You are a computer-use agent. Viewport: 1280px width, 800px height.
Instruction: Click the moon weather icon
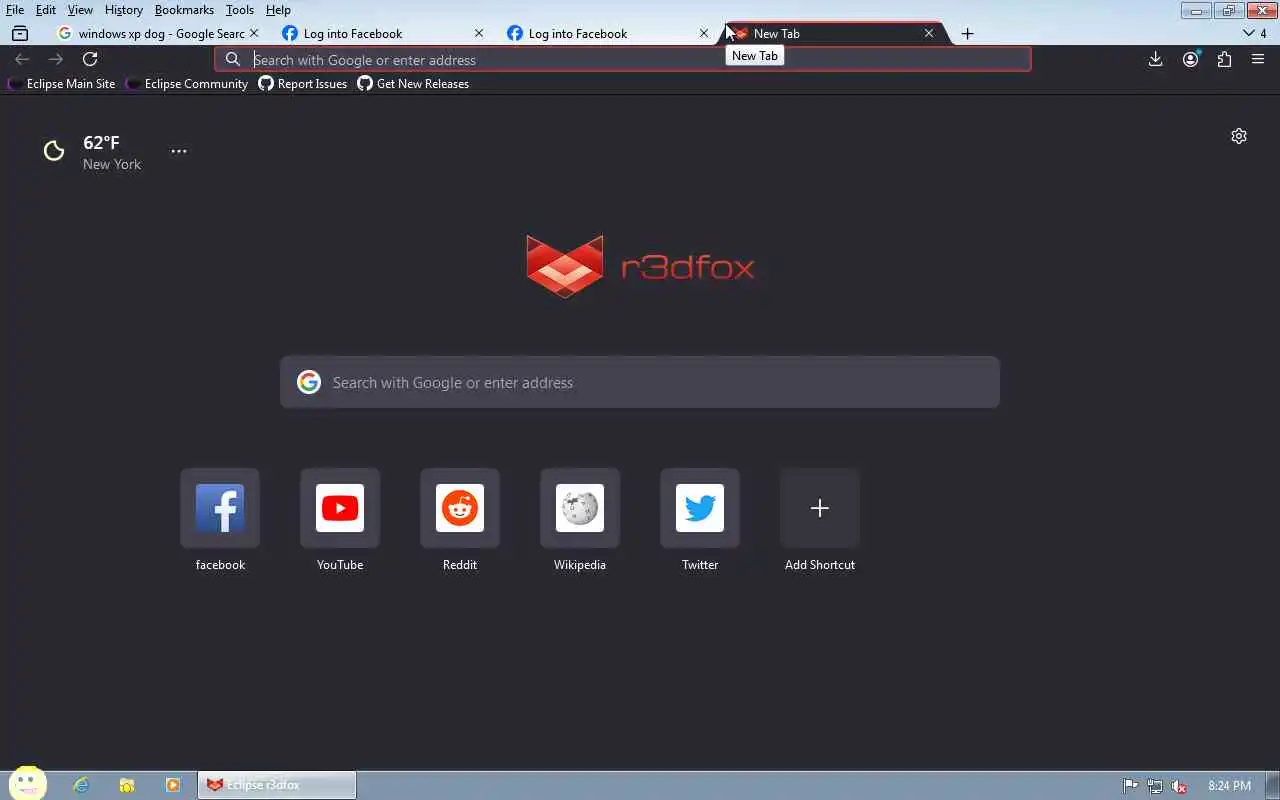[x=54, y=151]
